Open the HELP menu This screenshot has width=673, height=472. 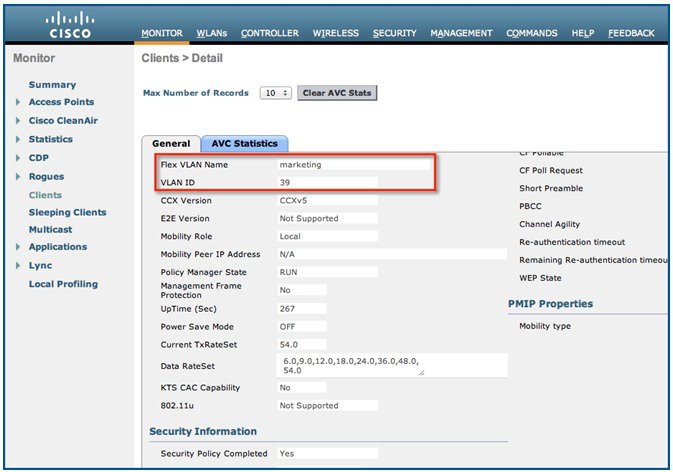(582, 33)
